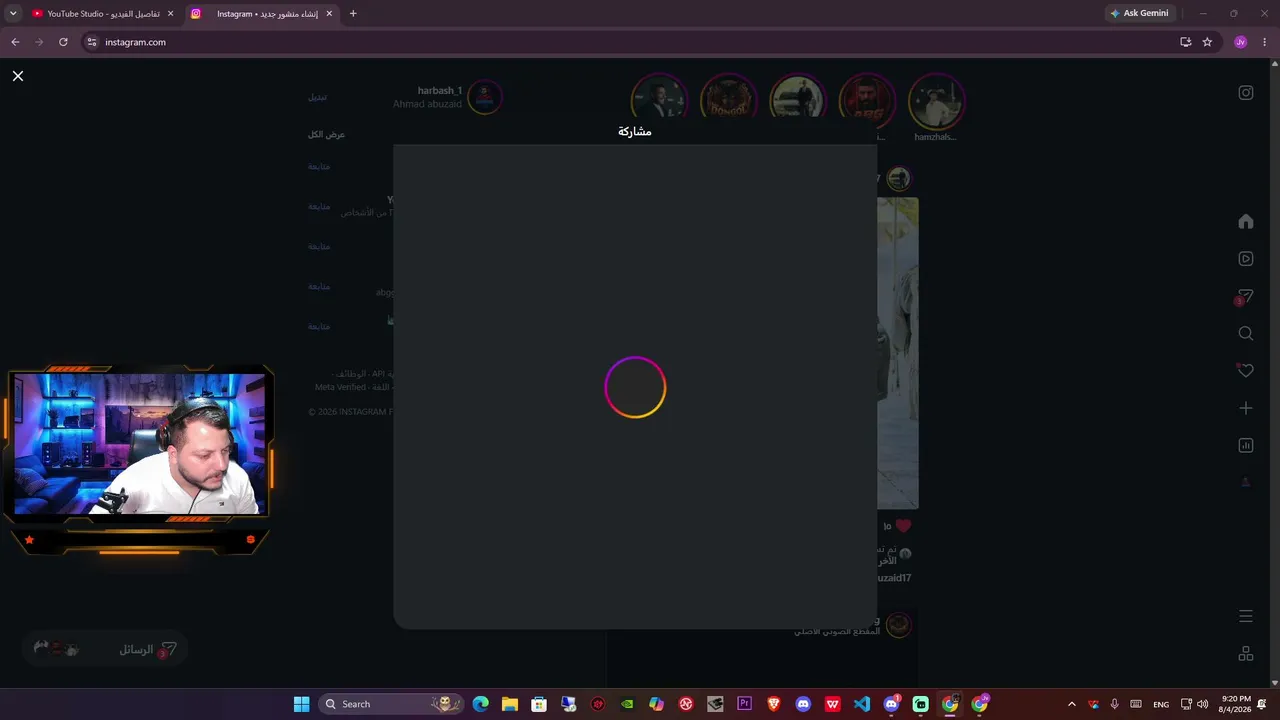This screenshot has height=720, width=1280.
Task: Reload the Instagram page
Action: click(63, 42)
